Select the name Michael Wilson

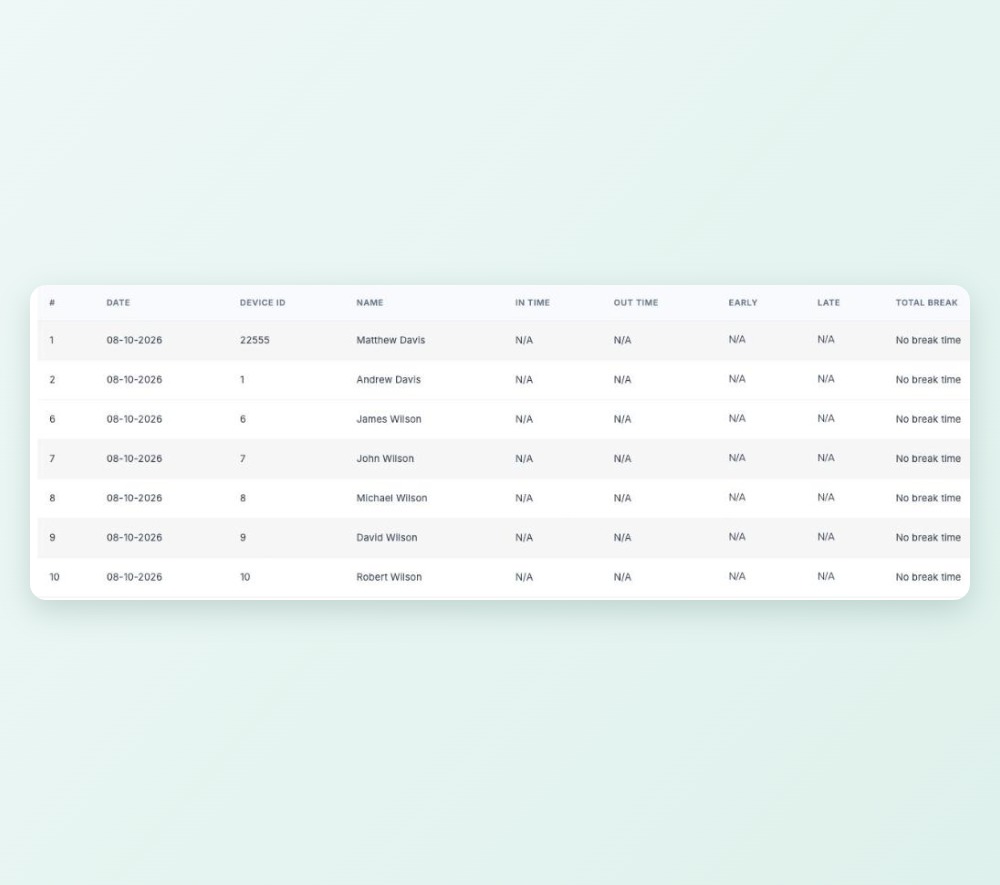point(392,499)
